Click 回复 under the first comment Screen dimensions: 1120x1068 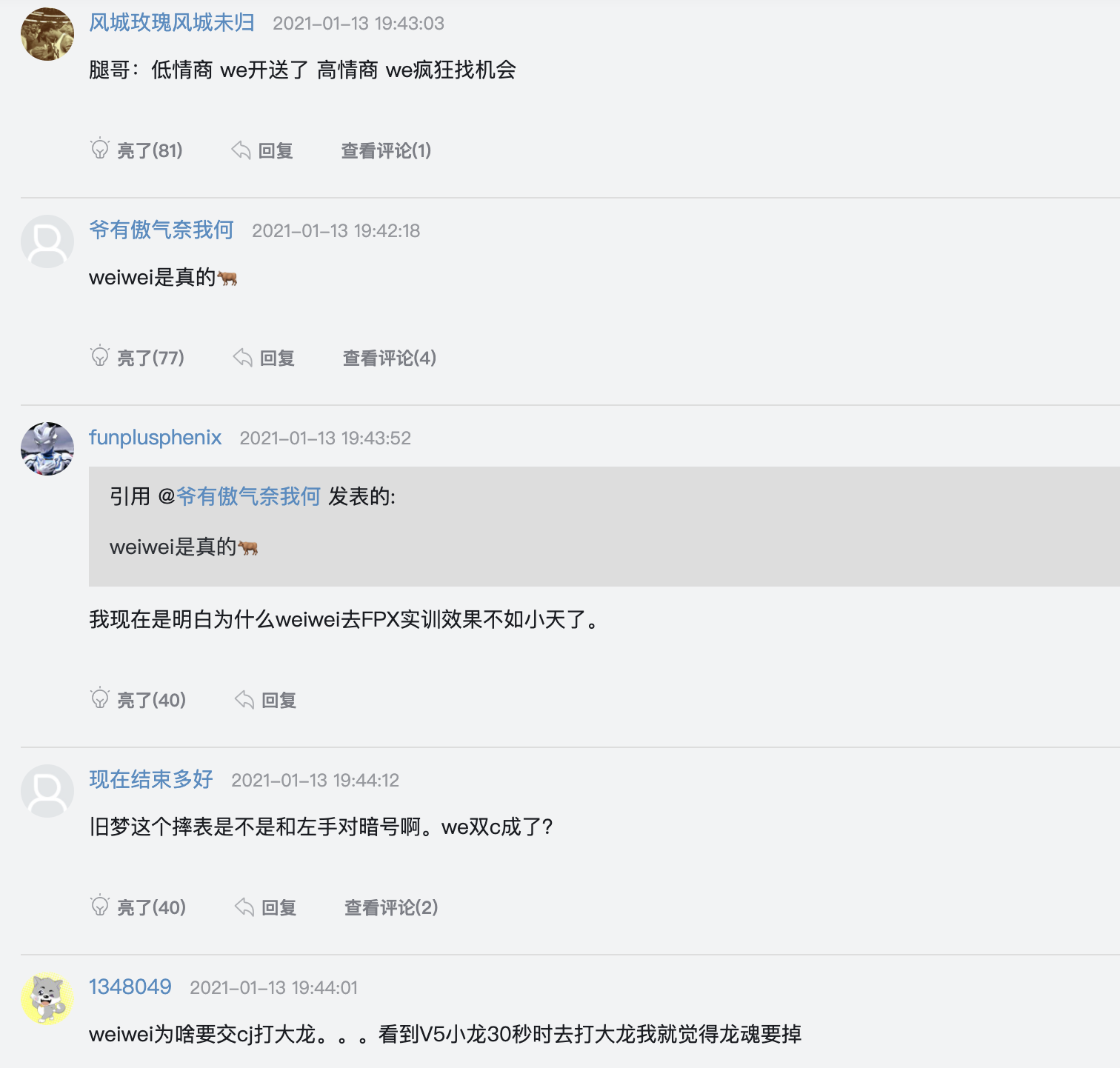(276, 150)
